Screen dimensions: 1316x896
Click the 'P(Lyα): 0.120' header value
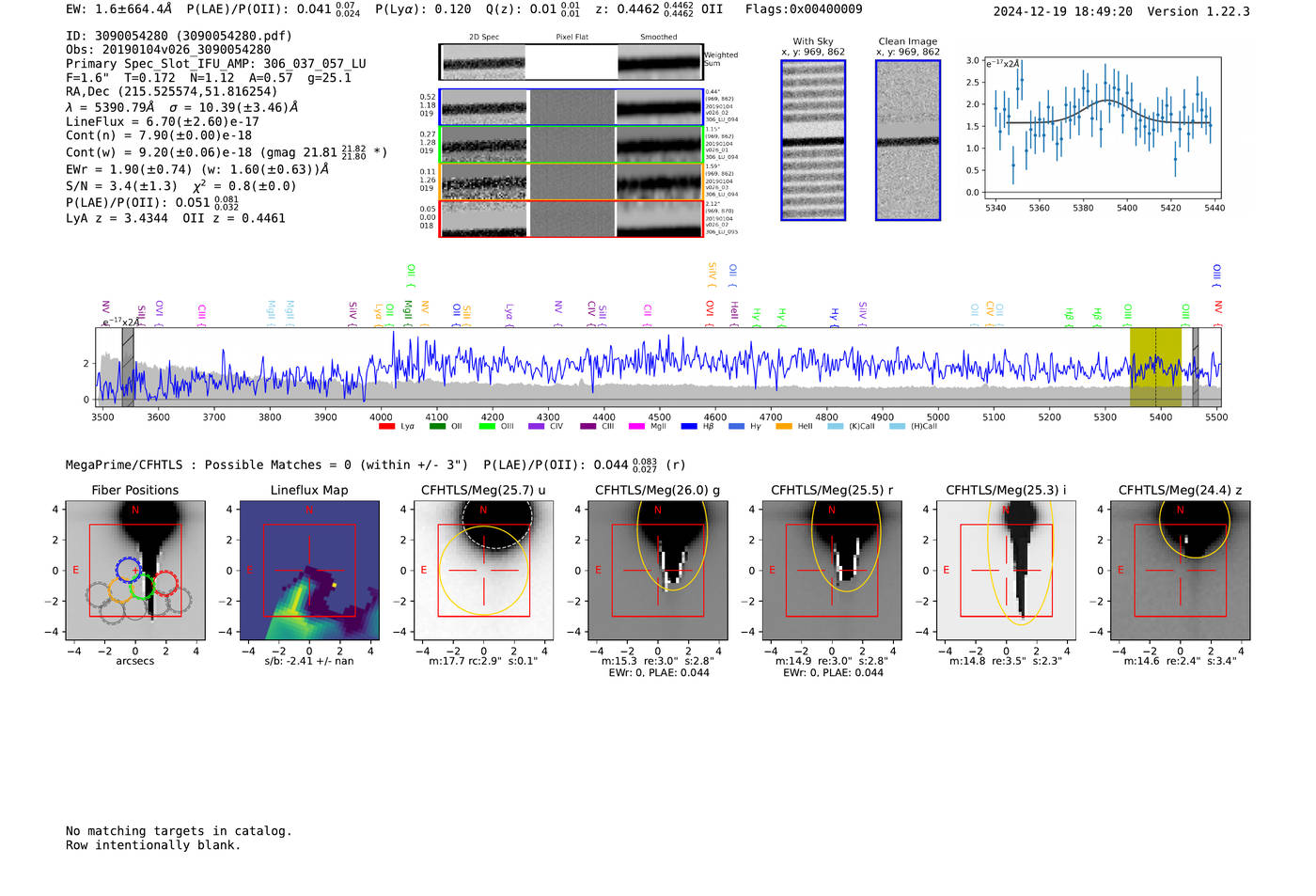click(423, 8)
